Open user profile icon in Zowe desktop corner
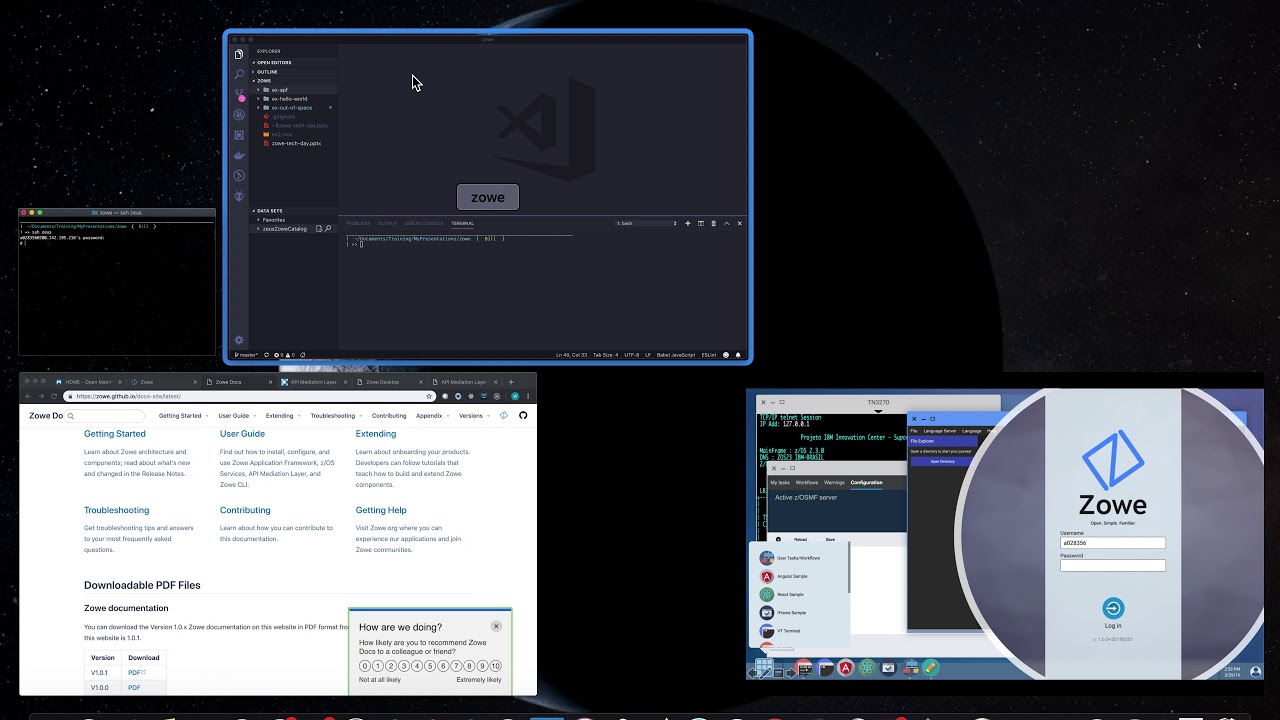The image size is (1280, 720). tap(1256, 671)
